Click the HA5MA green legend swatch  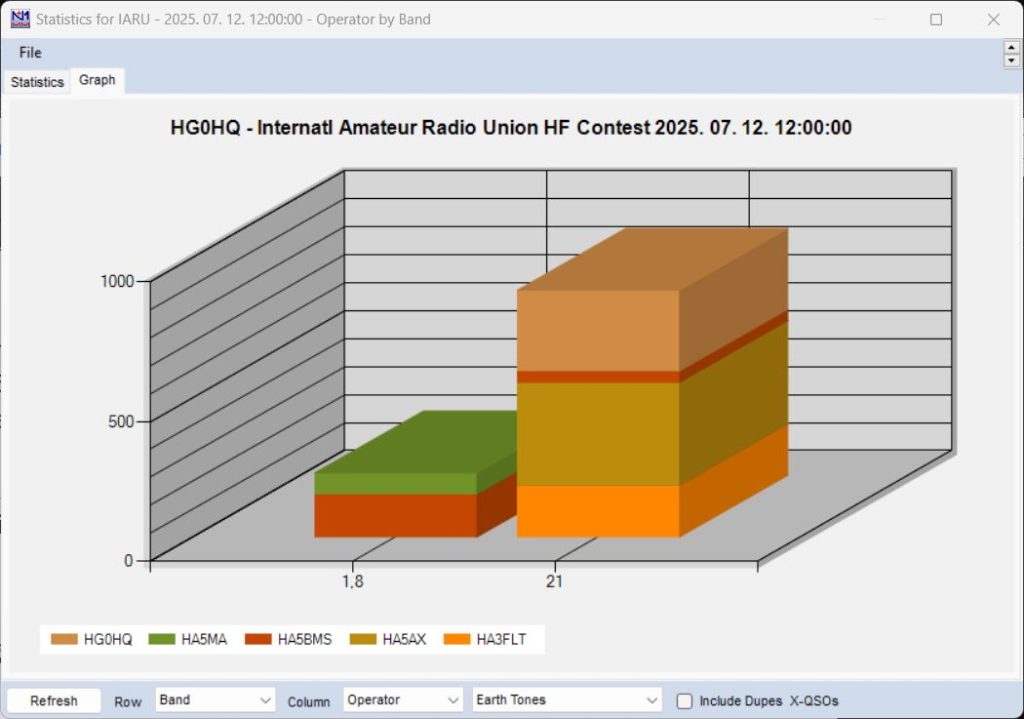point(162,639)
